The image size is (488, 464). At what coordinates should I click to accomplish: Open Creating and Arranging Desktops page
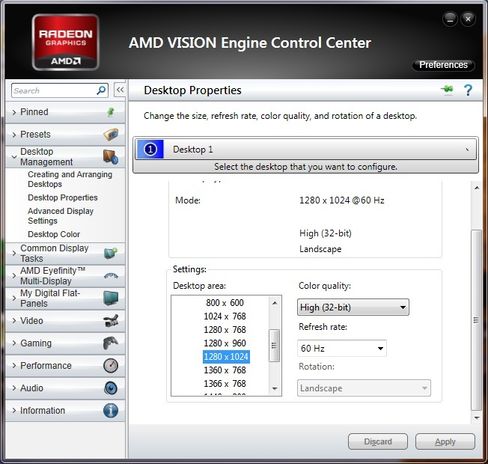[x=70, y=179]
